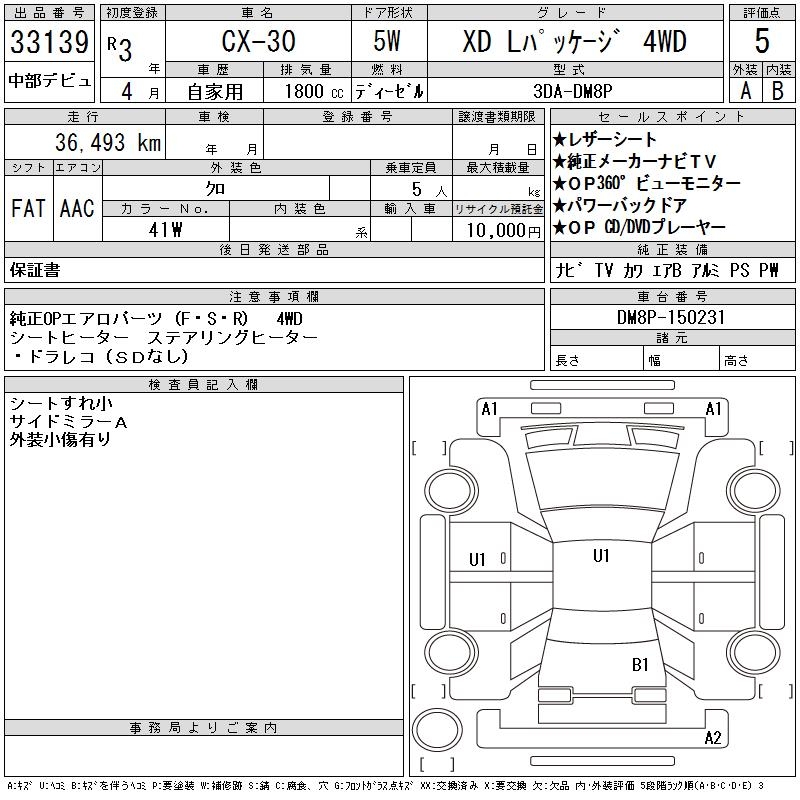Select the 検査員記入欄 header
Viewport: 800px width, 800px height.
coord(204,385)
